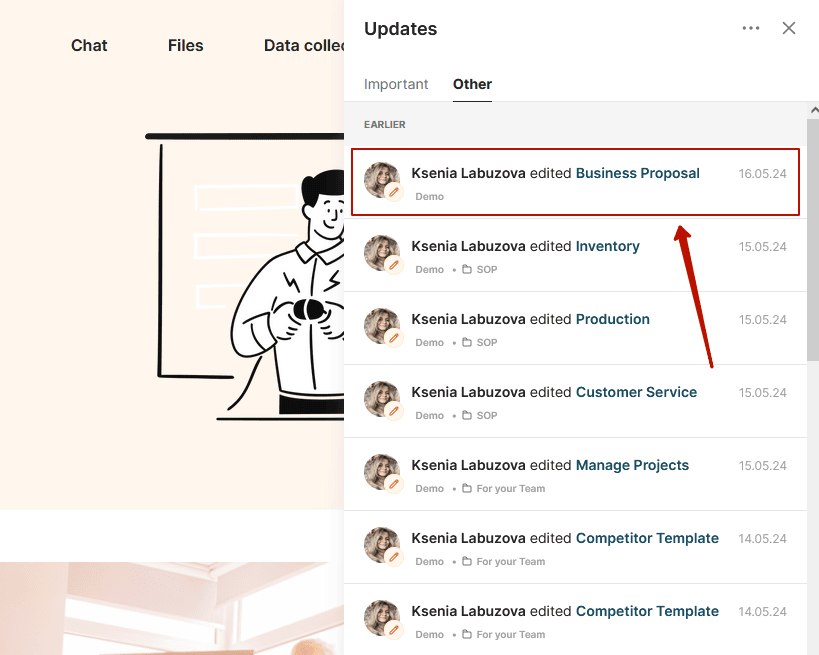Screen dimensions: 819x655
Task: Select the Other tab
Action: click(x=472, y=84)
